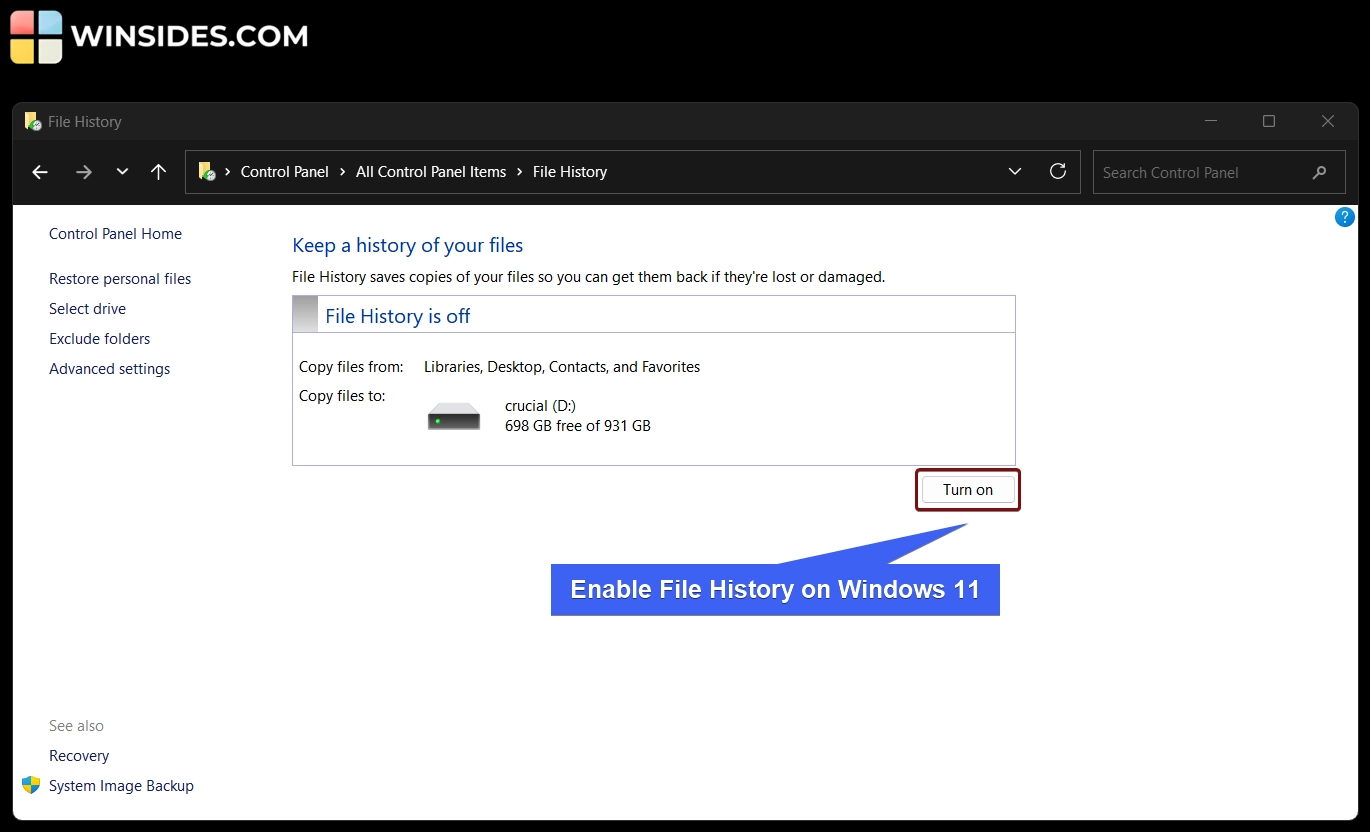Viewport: 1370px width, 832px height.
Task: Click the search magnifier icon
Action: (x=1319, y=172)
